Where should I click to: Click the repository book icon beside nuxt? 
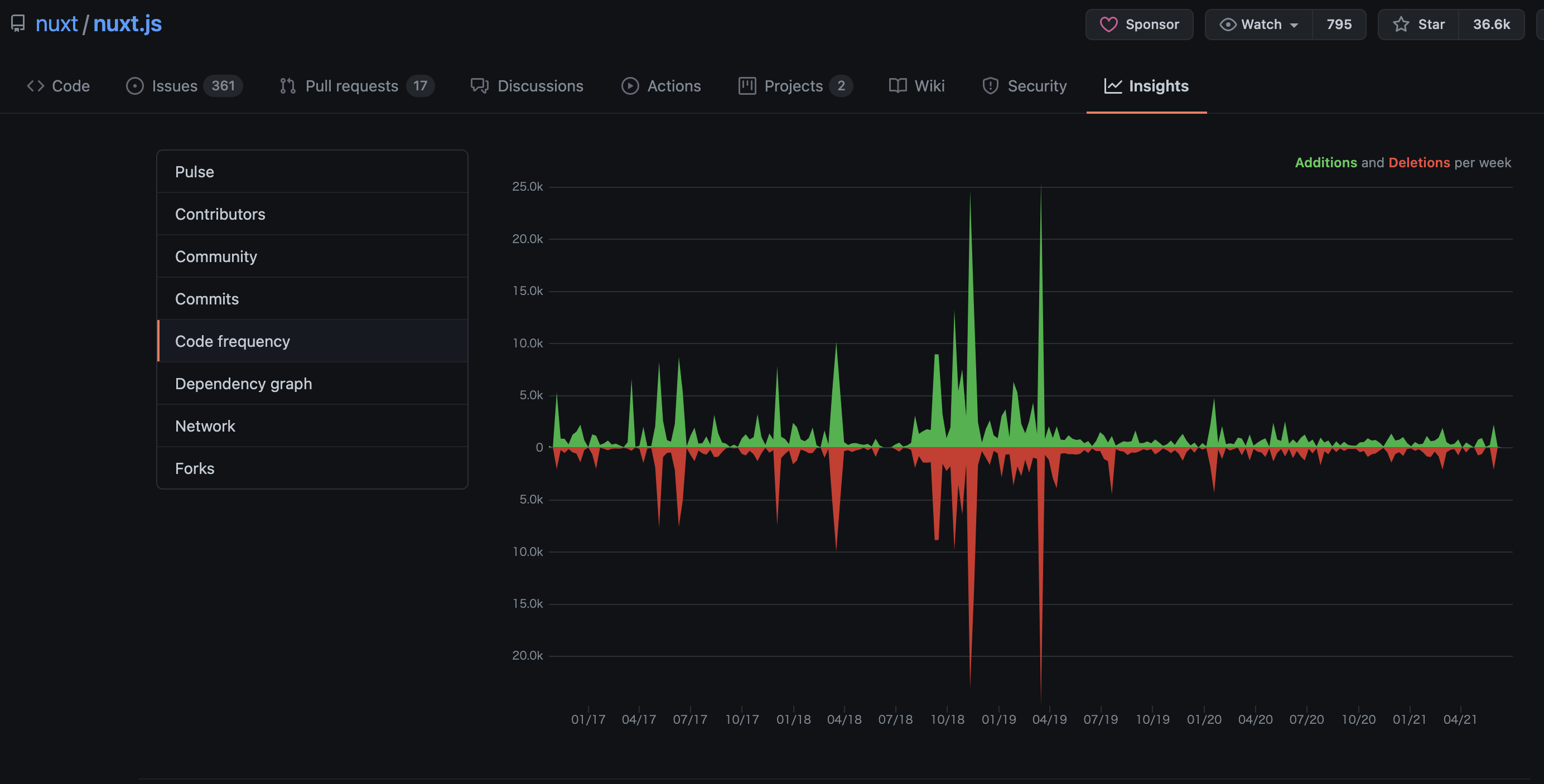18,24
